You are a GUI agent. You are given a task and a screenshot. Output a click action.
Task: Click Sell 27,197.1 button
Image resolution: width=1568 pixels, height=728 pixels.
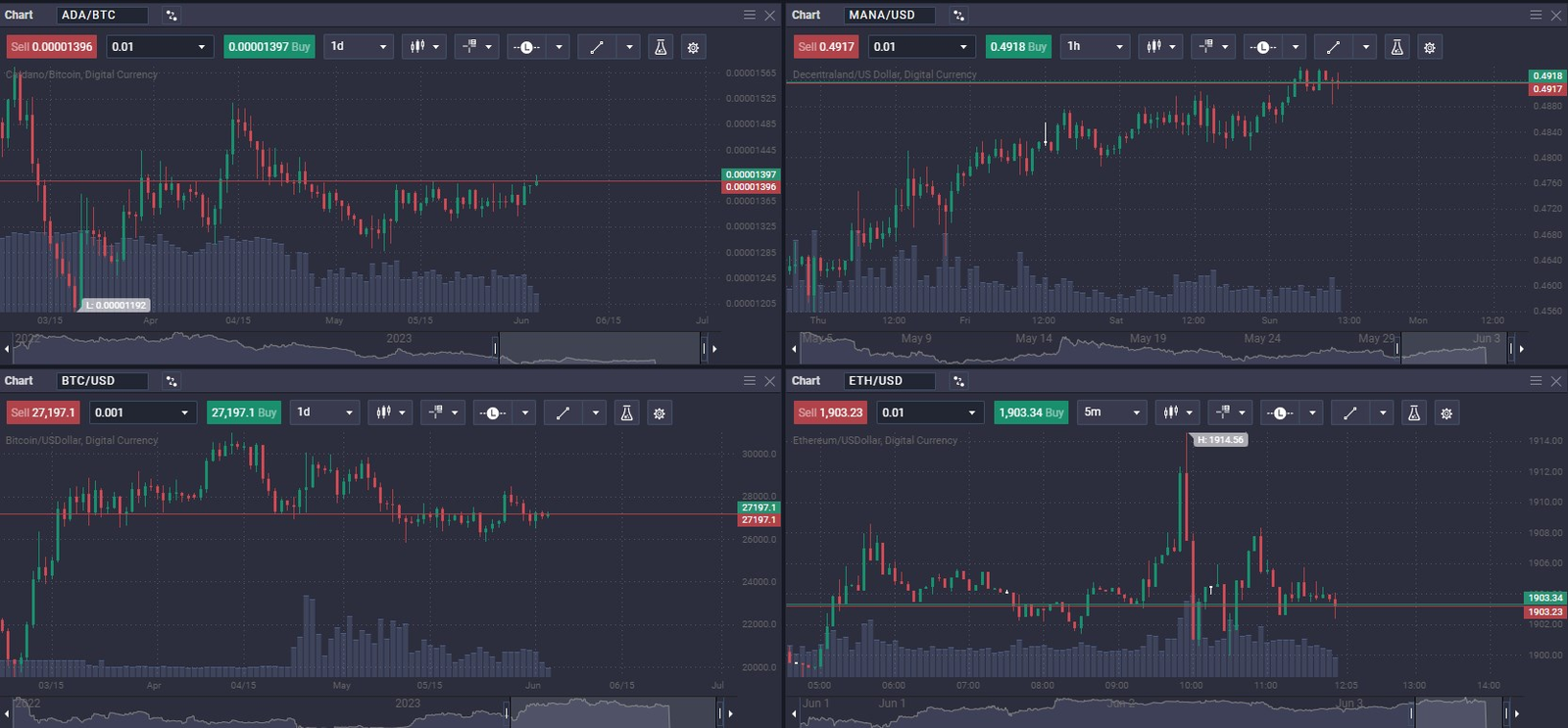(x=43, y=413)
